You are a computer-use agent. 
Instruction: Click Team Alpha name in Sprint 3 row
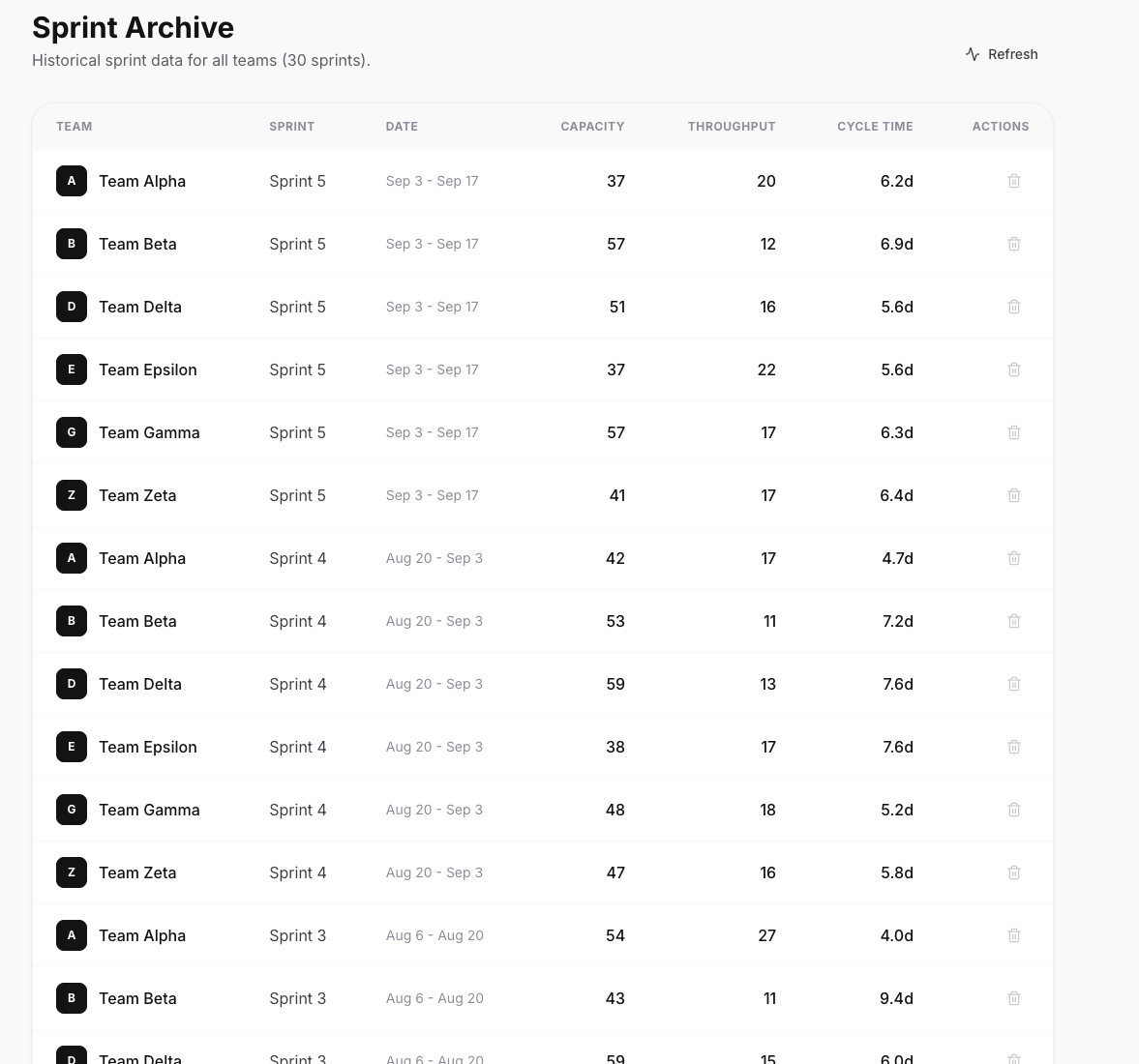142,936
